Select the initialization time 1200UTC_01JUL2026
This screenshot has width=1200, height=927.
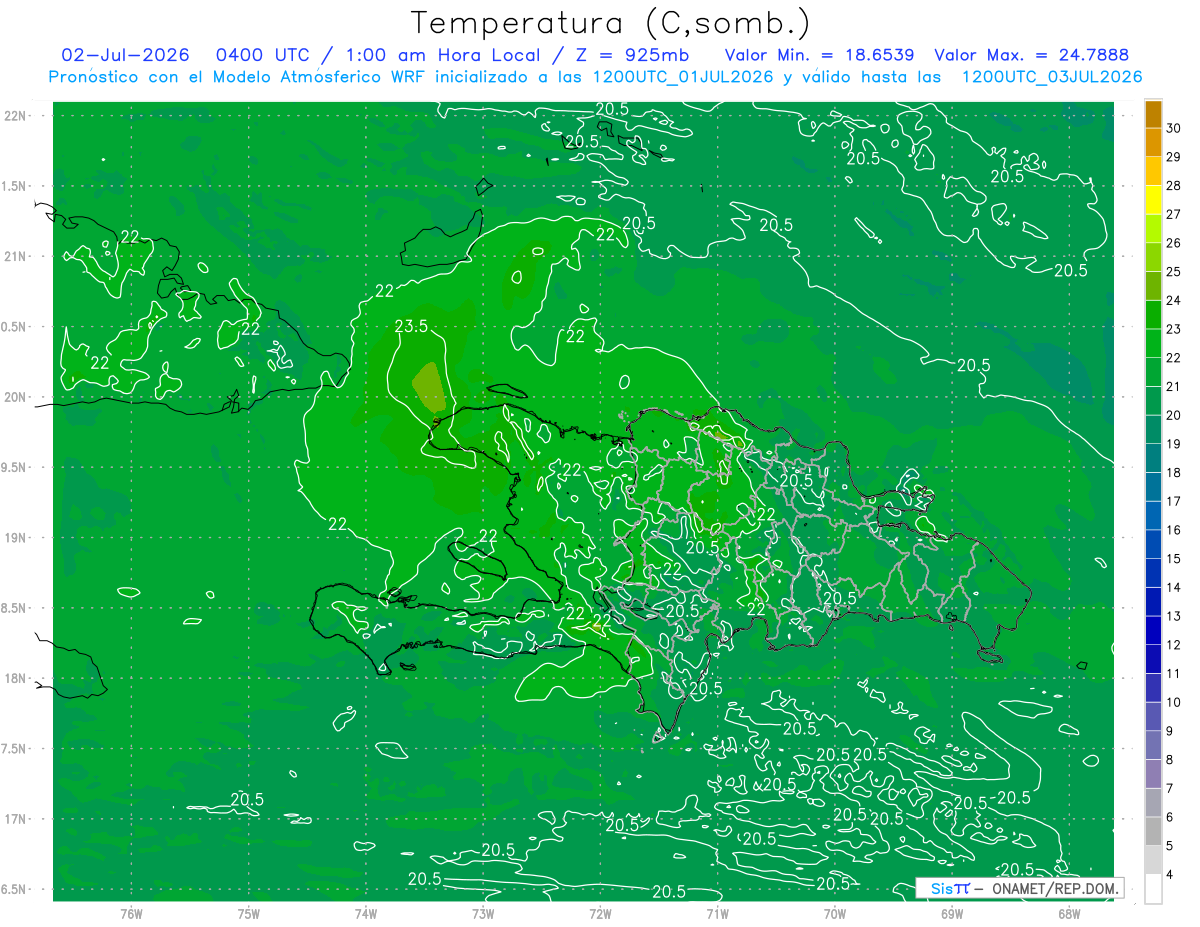tap(683, 77)
